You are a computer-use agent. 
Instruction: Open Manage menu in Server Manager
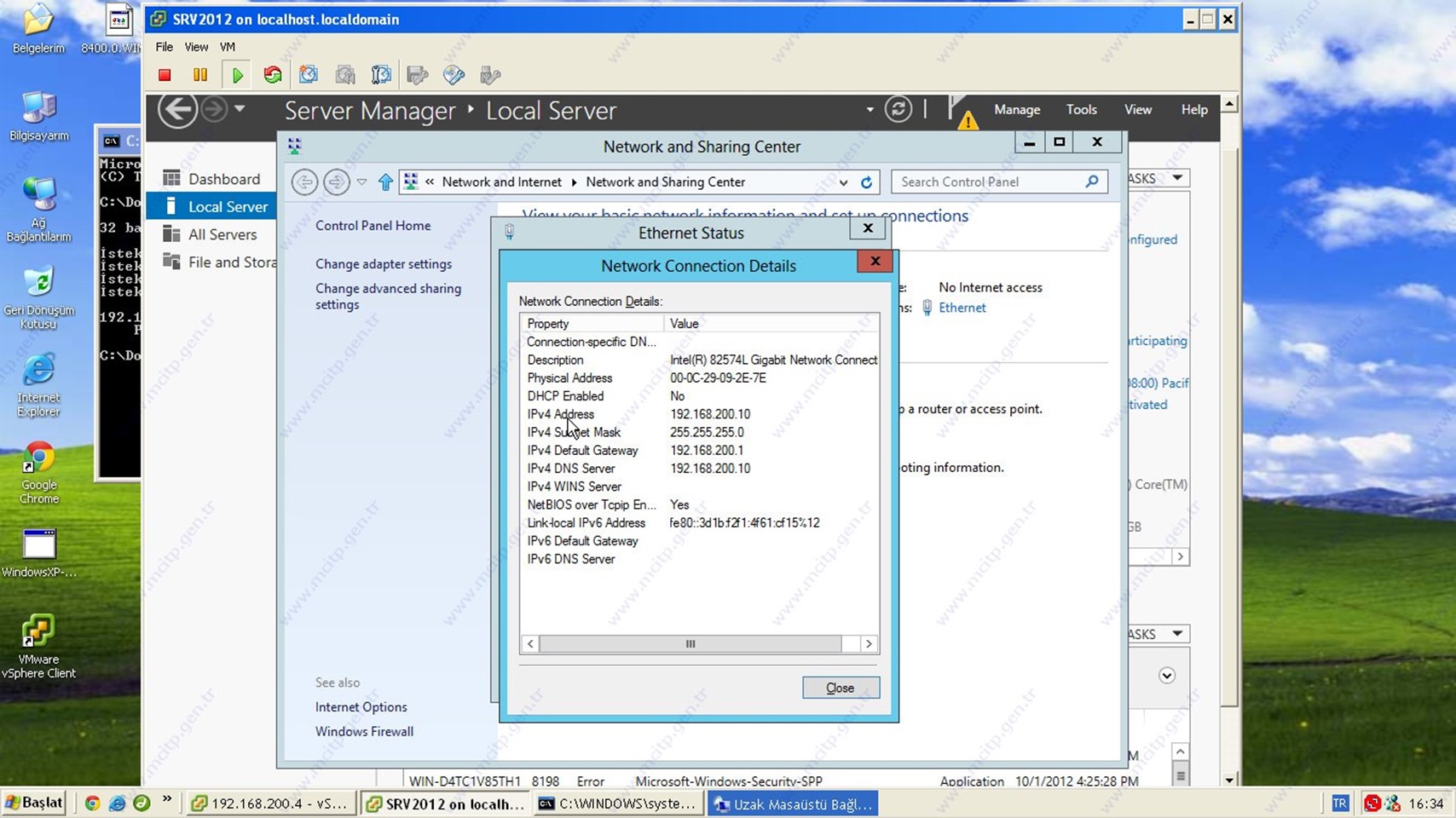click(x=1017, y=110)
